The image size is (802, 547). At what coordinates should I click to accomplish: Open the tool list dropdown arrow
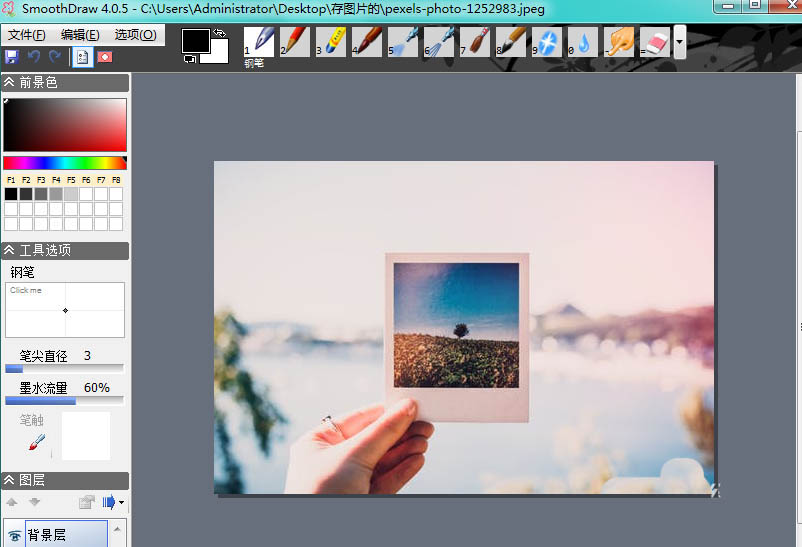(x=679, y=42)
